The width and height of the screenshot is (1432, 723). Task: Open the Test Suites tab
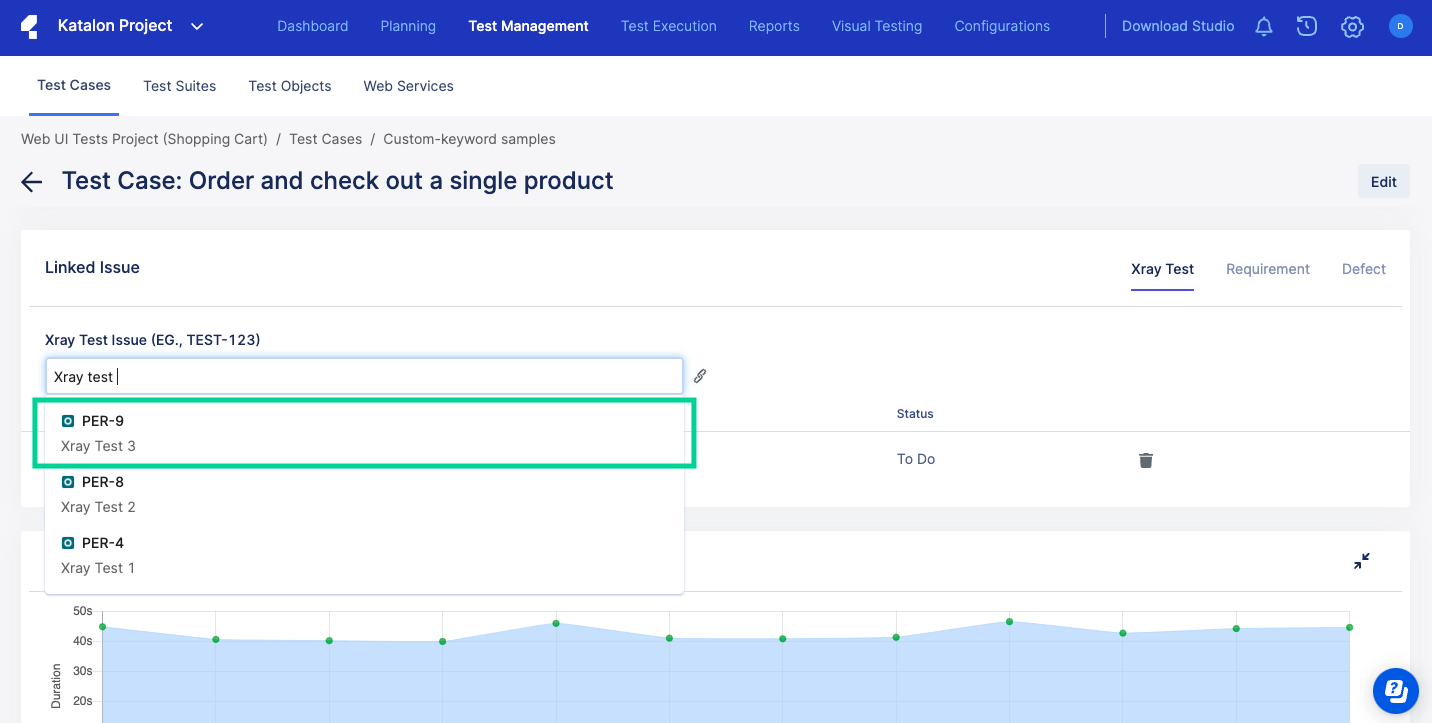coord(179,86)
